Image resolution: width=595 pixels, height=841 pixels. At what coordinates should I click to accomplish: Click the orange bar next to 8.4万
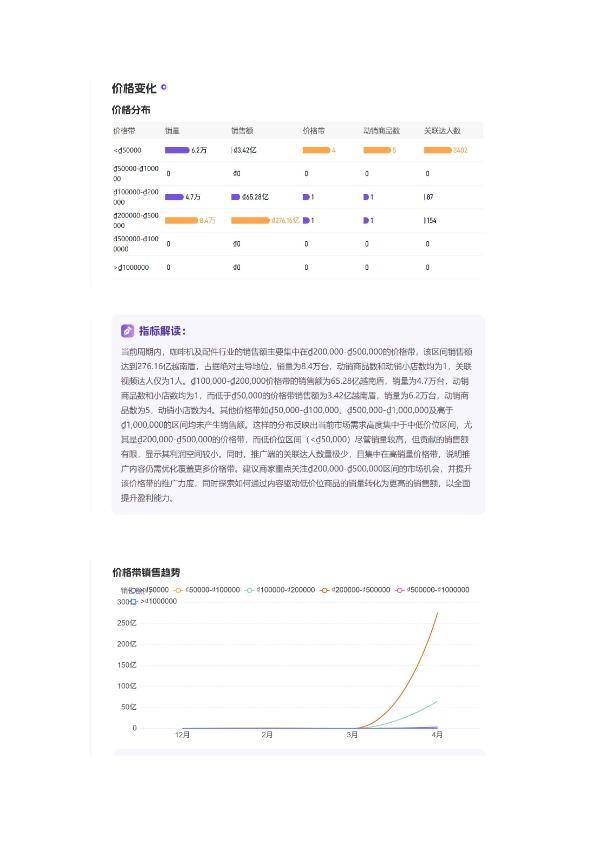click(x=181, y=220)
